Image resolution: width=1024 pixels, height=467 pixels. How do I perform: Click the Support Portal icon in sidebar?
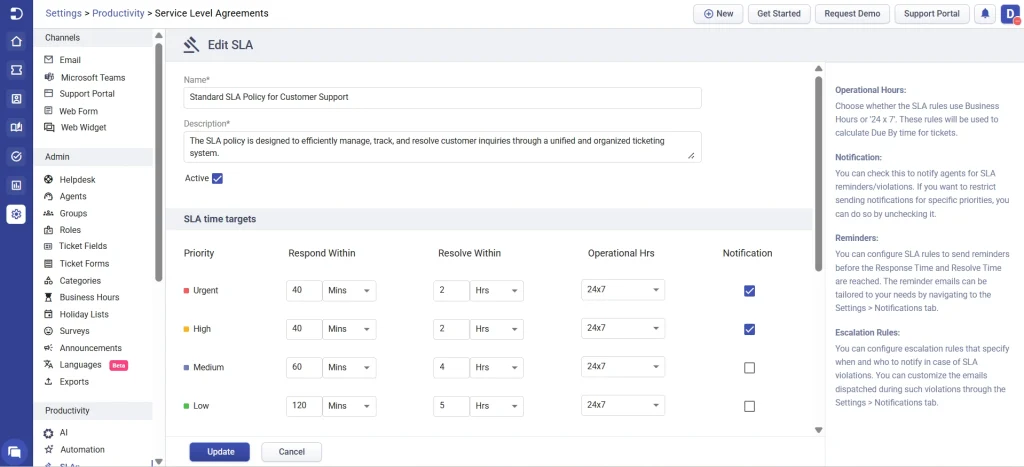[x=48, y=93]
